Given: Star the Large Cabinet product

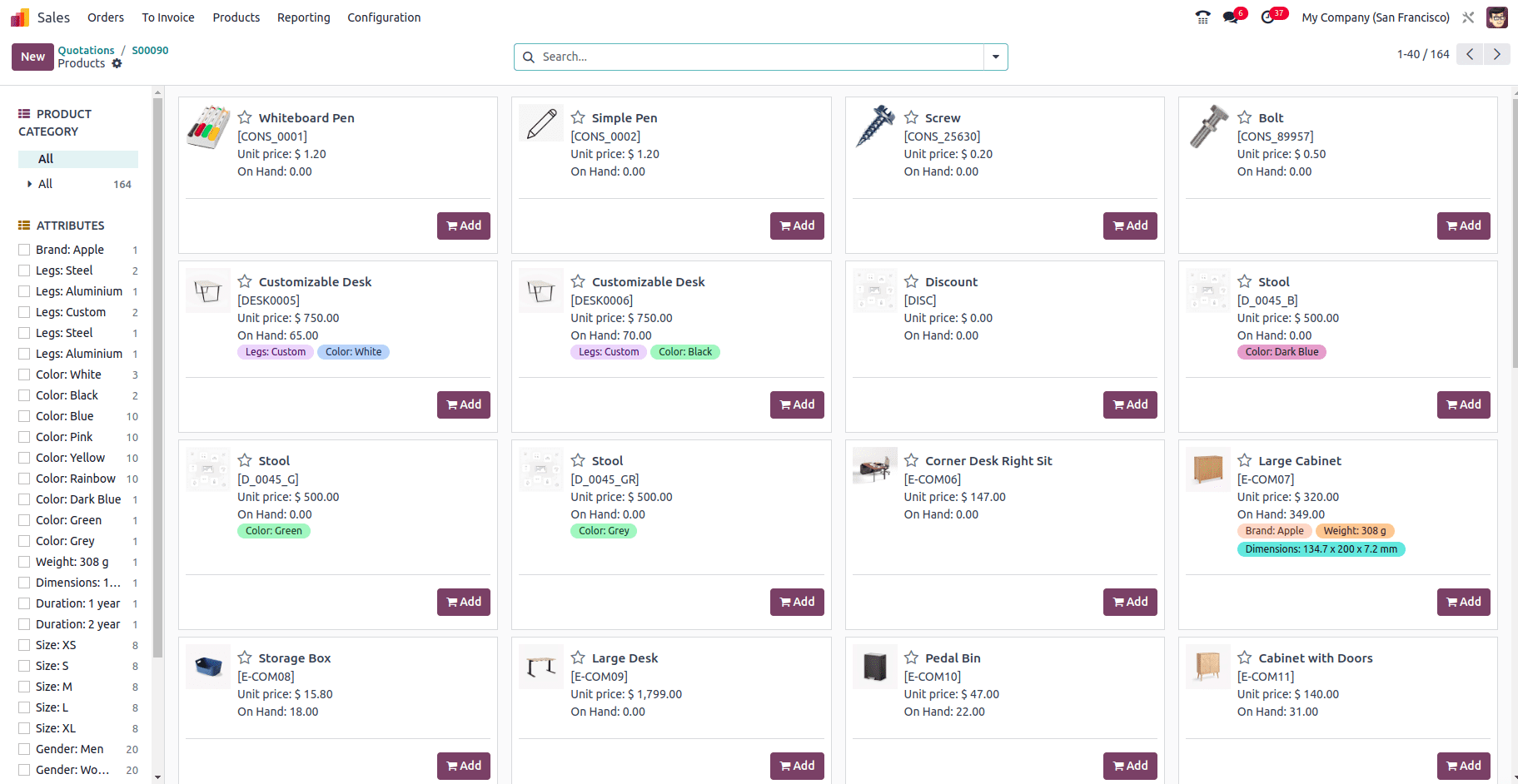Looking at the screenshot, I should coord(1245,460).
